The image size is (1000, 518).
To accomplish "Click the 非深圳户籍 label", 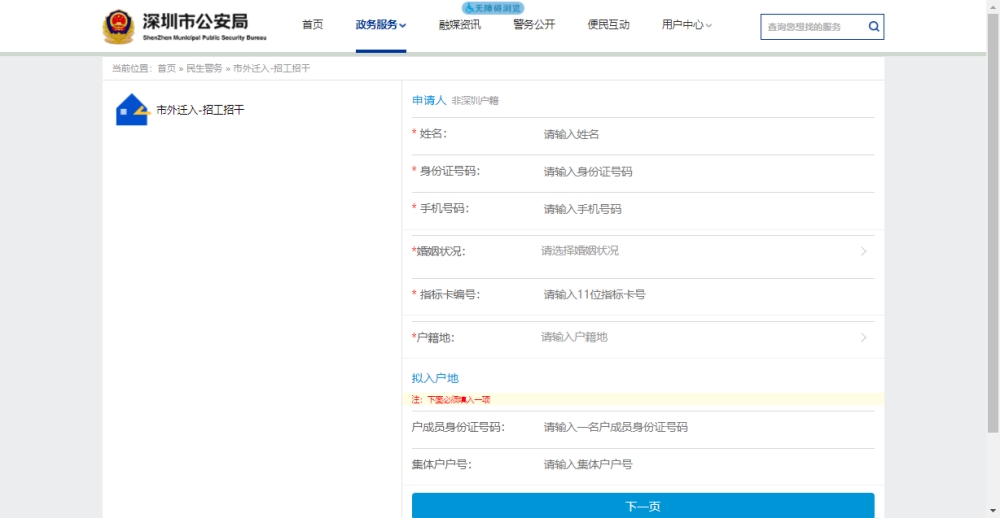I will tap(475, 101).
